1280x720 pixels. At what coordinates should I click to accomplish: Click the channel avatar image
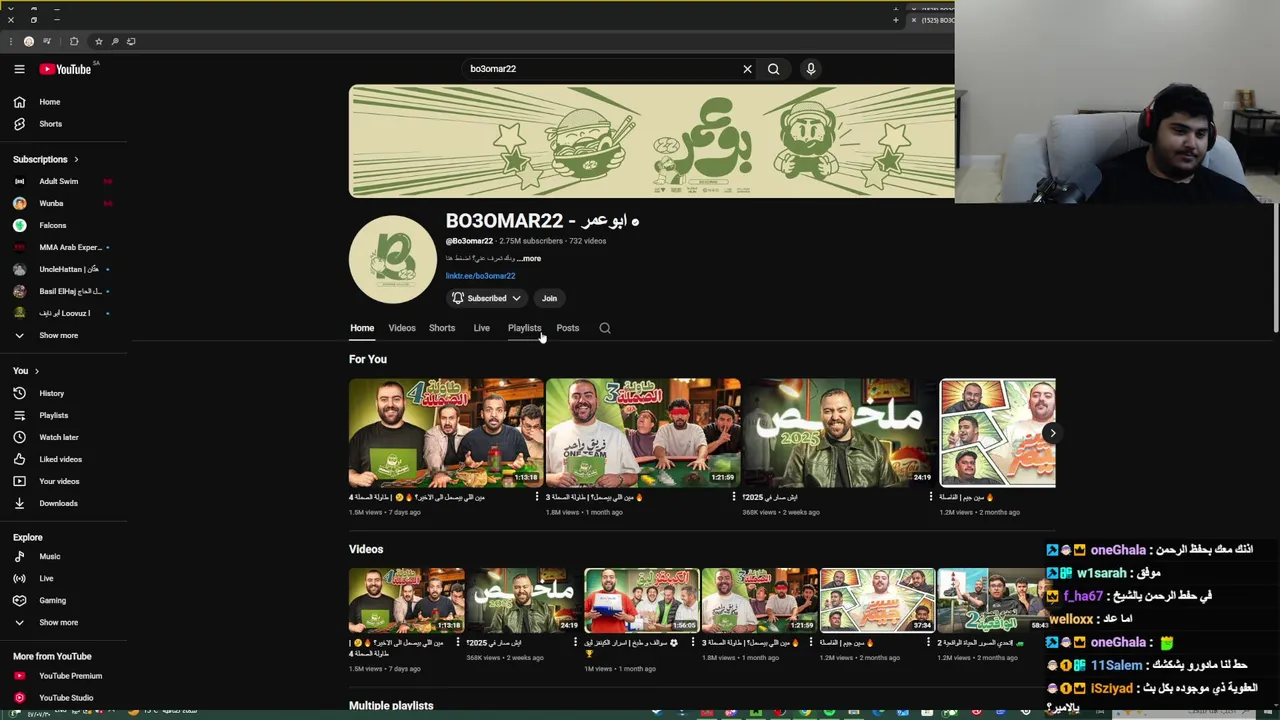[x=393, y=259]
